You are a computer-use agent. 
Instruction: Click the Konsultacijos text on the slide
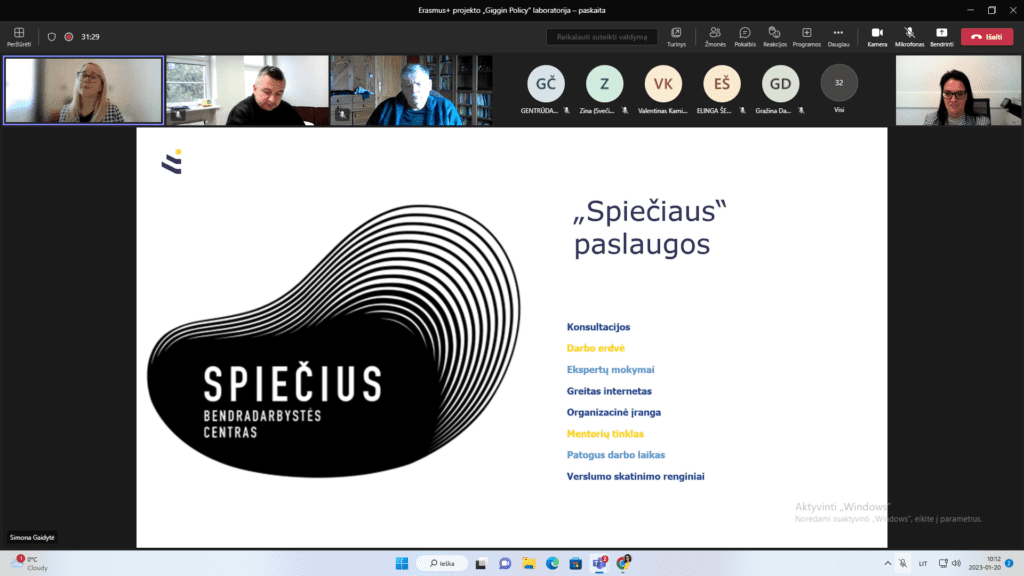[598, 327]
